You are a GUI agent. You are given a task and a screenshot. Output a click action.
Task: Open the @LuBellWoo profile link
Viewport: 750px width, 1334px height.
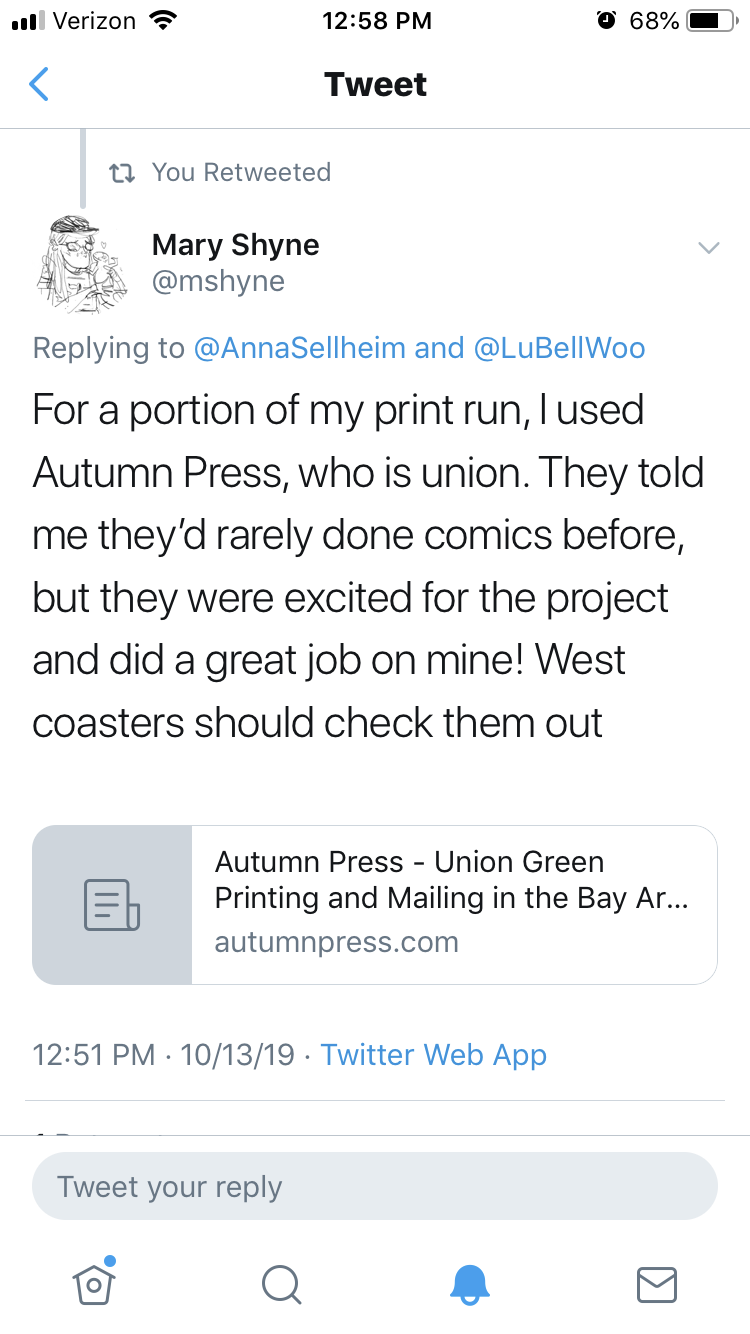[559, 347]
